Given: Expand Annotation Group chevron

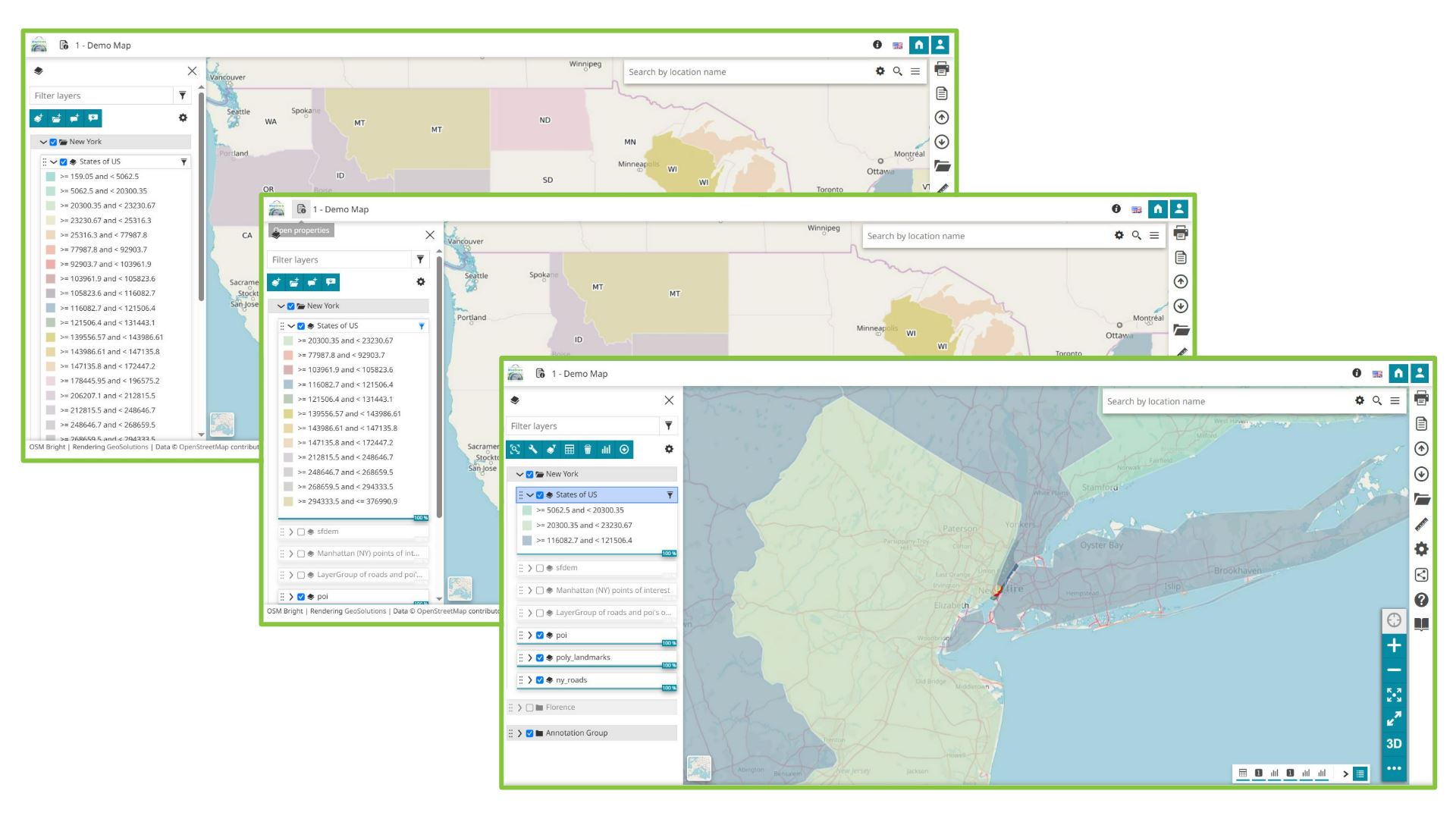Looking at the screenshot, I should click(519, 733).
